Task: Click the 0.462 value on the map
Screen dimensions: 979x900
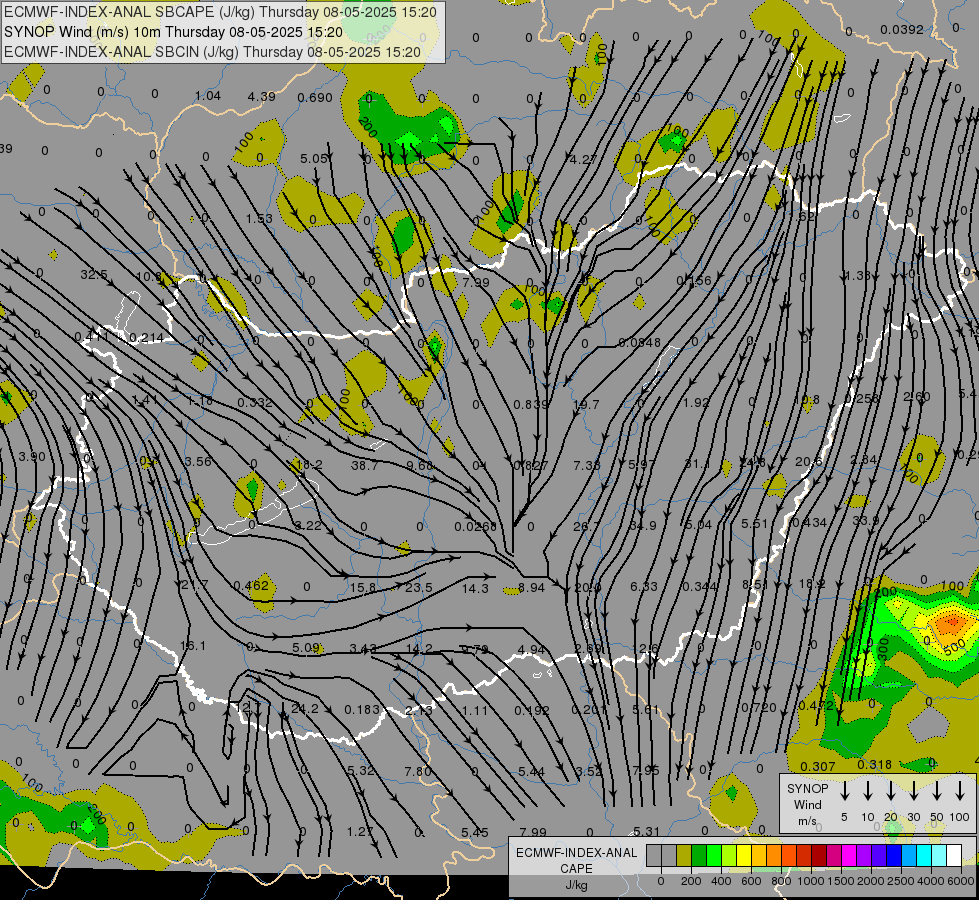Action: click(x=251, y=585)
